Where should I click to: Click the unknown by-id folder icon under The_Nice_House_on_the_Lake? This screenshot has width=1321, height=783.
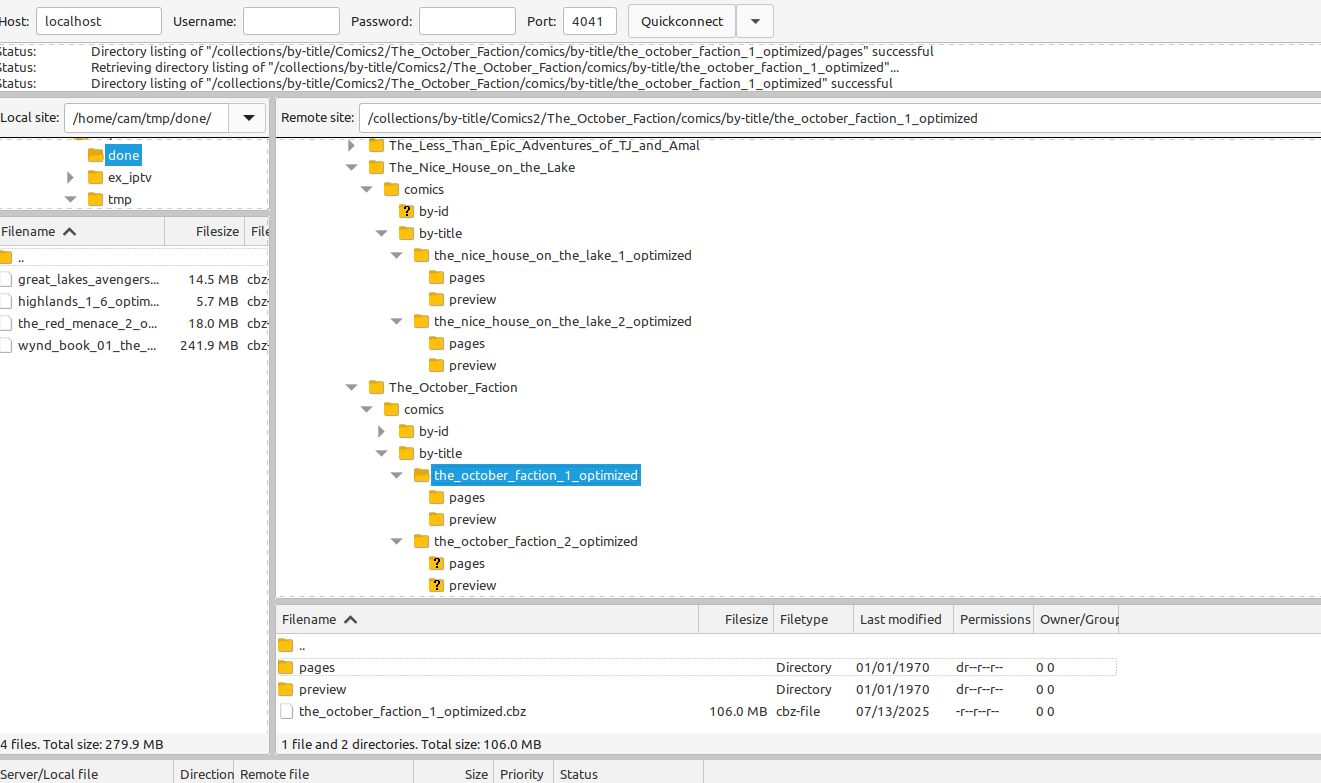tap(406, 211)
